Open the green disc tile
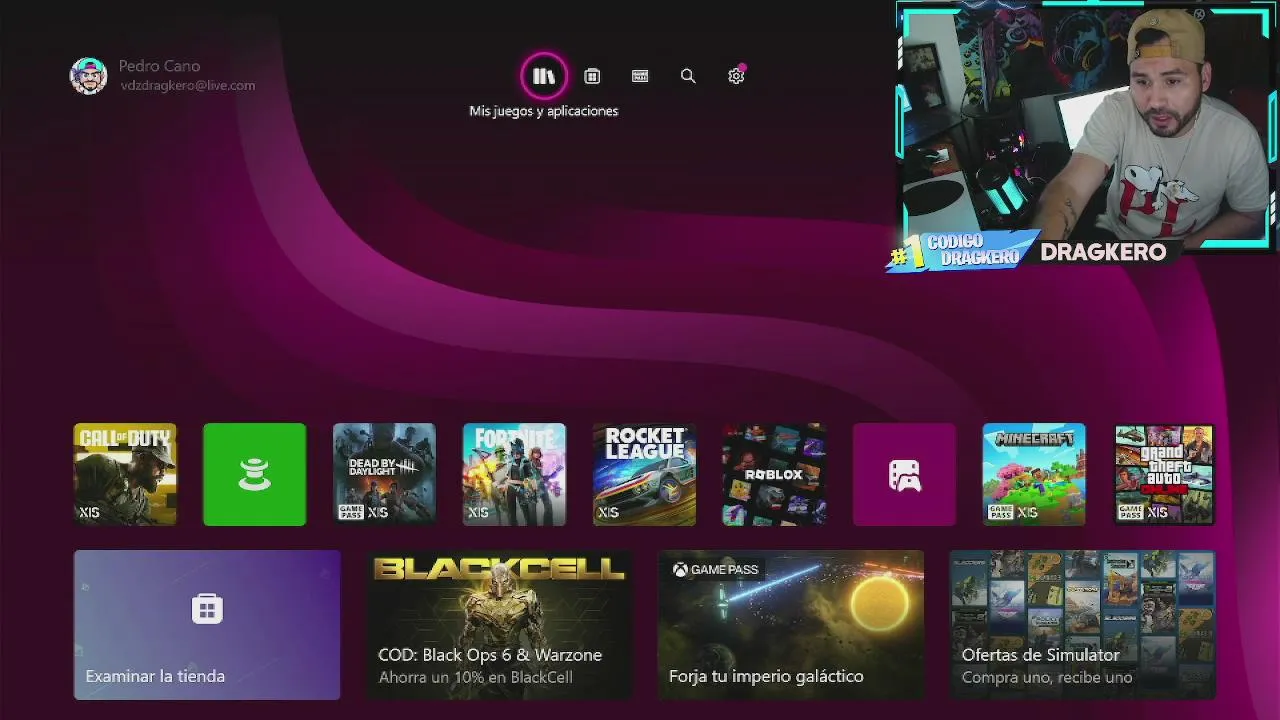The width and height of the screenshot is (1280, 720). [255, 474]
